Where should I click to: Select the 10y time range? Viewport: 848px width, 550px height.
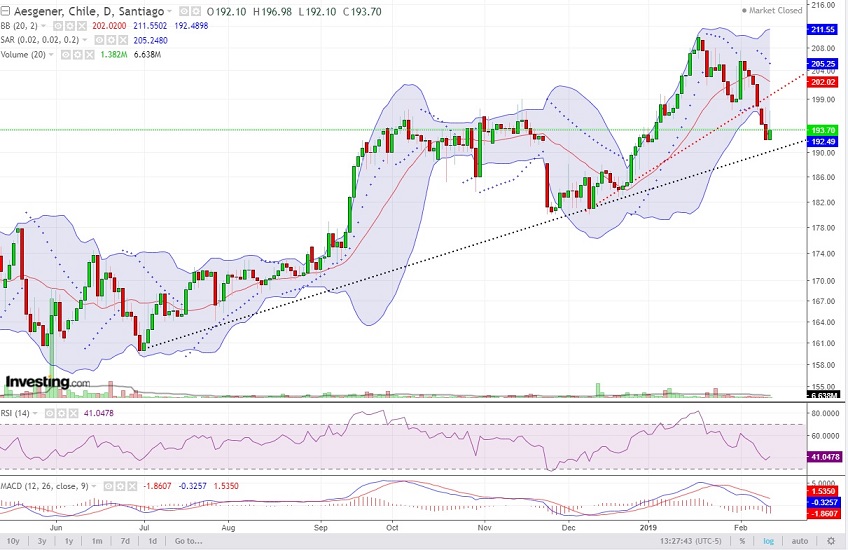[13, 541]
